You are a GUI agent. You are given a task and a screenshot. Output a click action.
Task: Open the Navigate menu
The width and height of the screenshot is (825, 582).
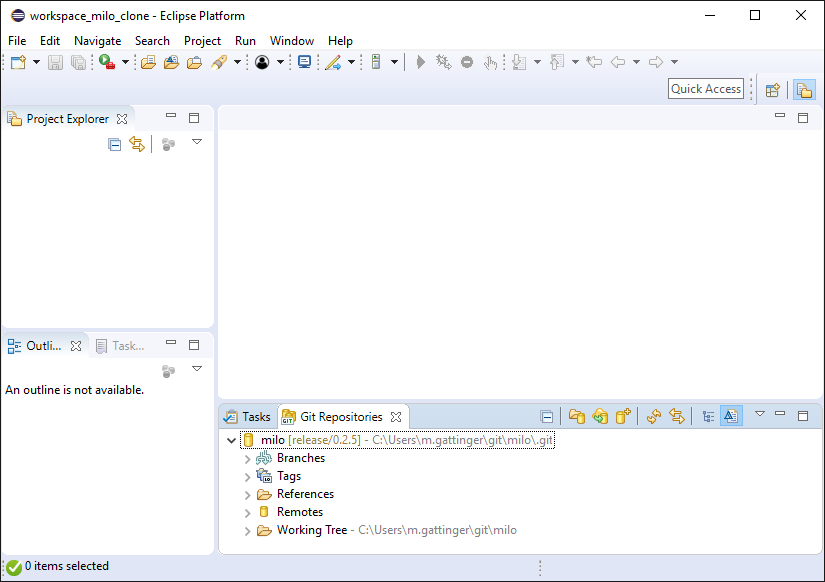[x=97, y=41]
